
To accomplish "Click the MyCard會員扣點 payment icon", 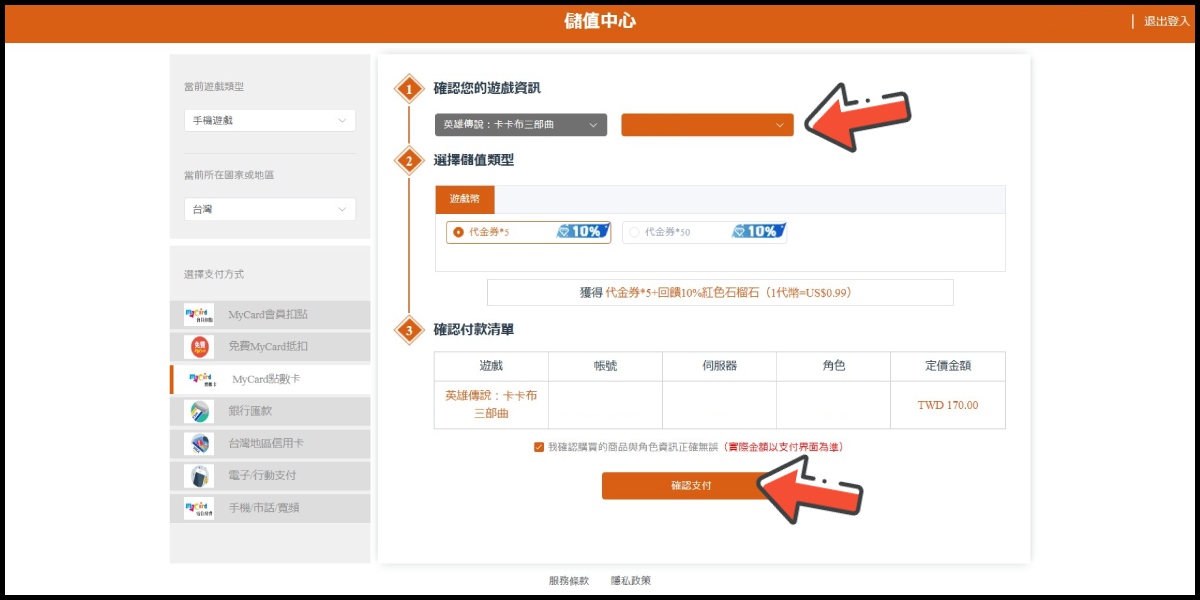I will 199,315.
